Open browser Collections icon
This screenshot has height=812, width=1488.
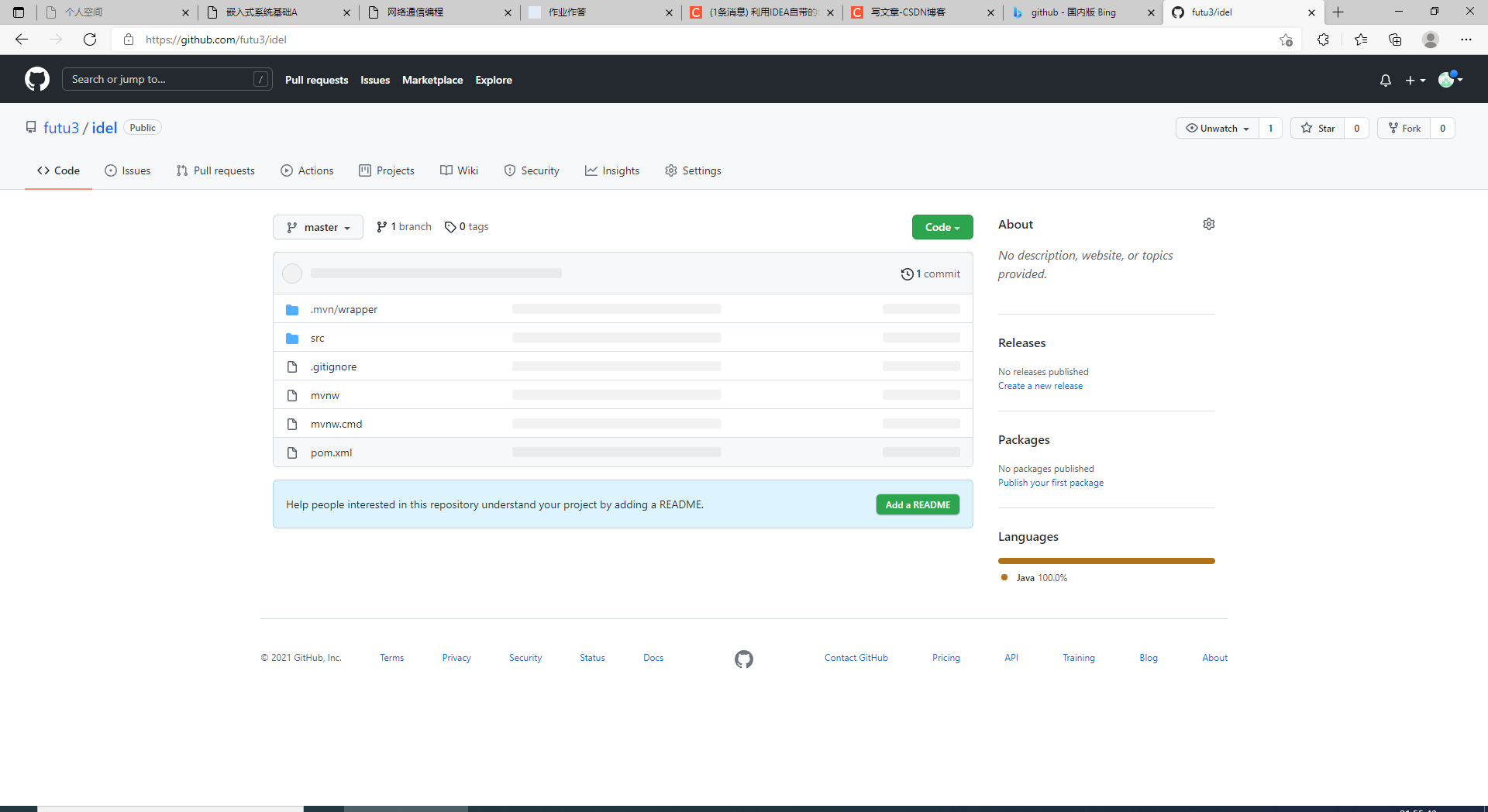[1395, 40]
